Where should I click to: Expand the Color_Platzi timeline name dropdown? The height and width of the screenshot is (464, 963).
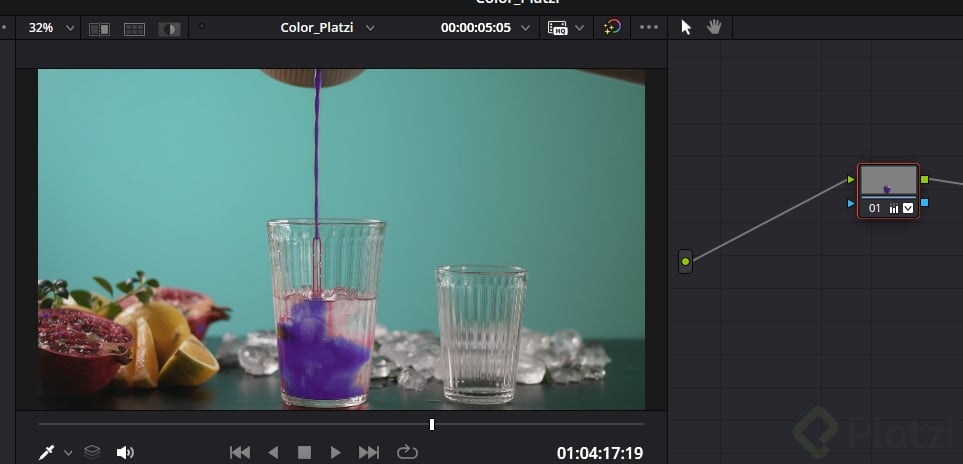point(370,28)
